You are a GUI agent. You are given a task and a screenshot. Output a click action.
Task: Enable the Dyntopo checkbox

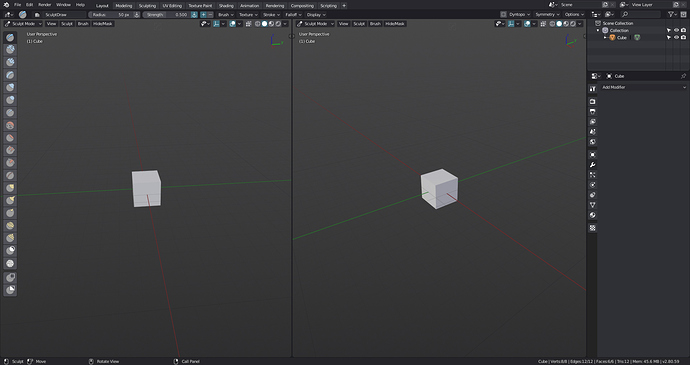[x=503, y=15]
